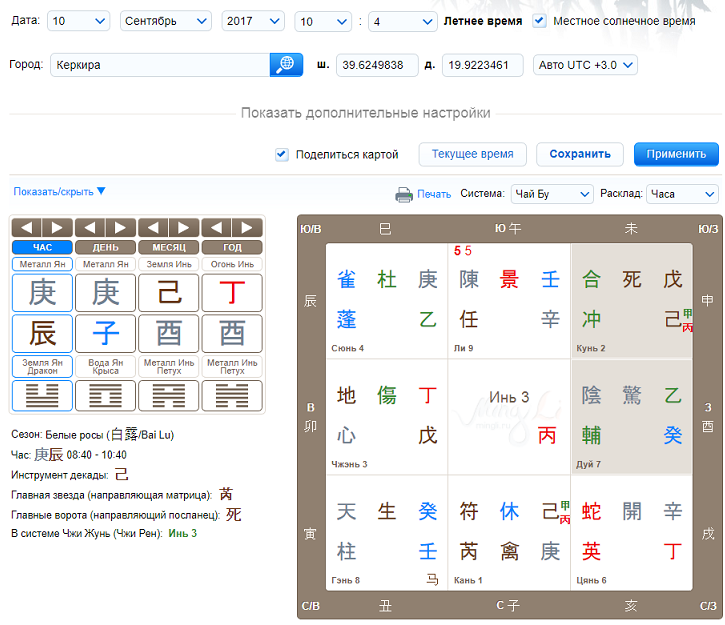The width and height of the screenshot is (725, 625).
Task: Open the Система dropdown Чай Бу
Action: 552,194
